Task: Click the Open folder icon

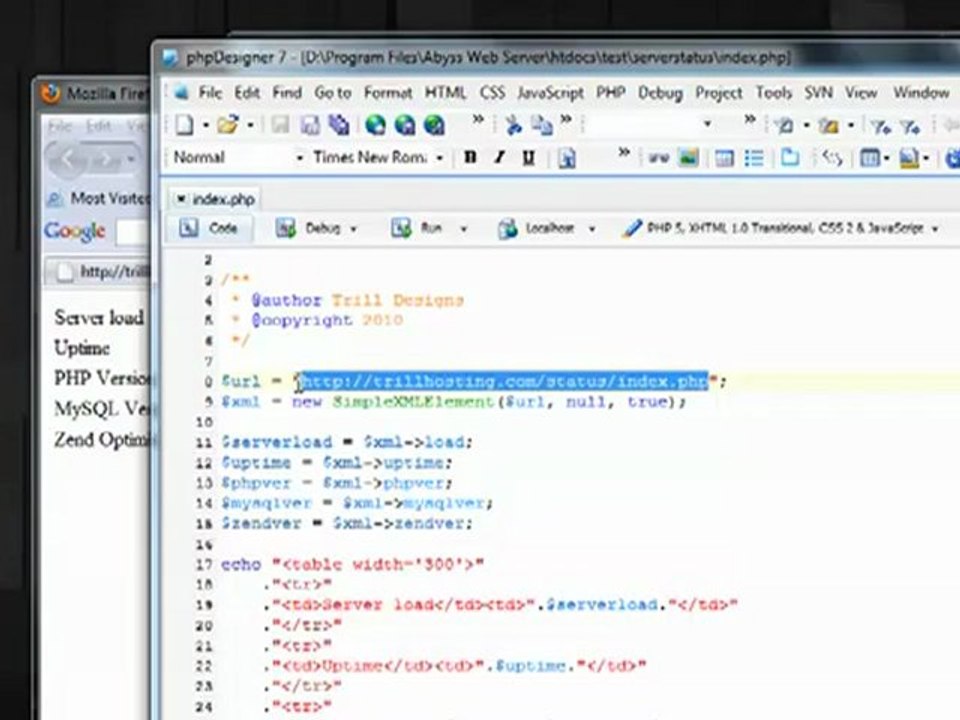Action: pyautogui.click(x=227, y=125)
